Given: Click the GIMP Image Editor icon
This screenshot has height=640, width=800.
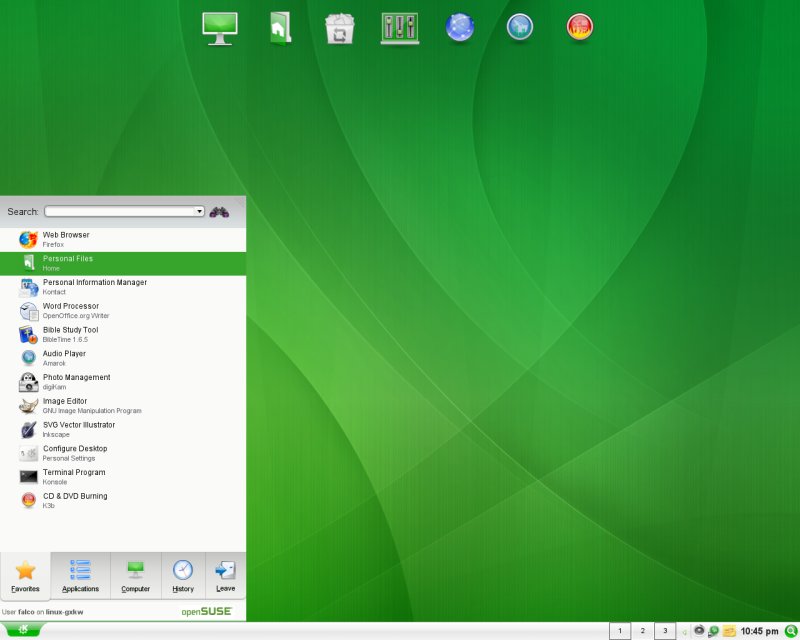Looking at the screenshot, I should point(29,406).
